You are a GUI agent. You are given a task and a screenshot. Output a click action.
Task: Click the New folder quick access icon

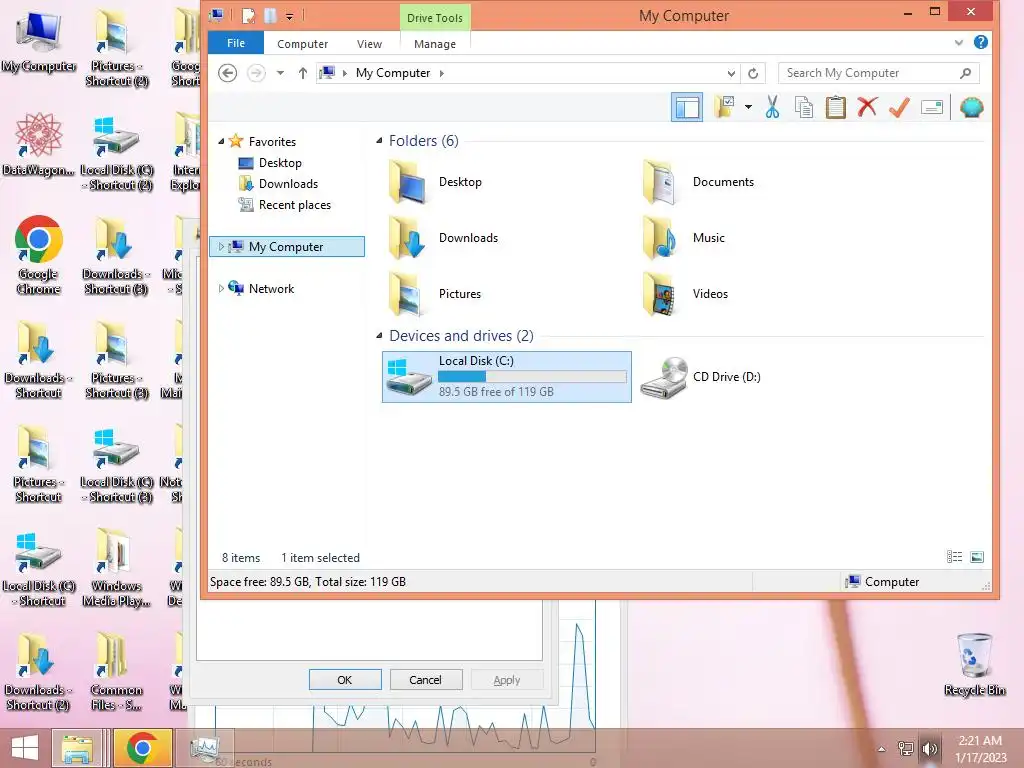pyautogui.click(x=270, y=16)
